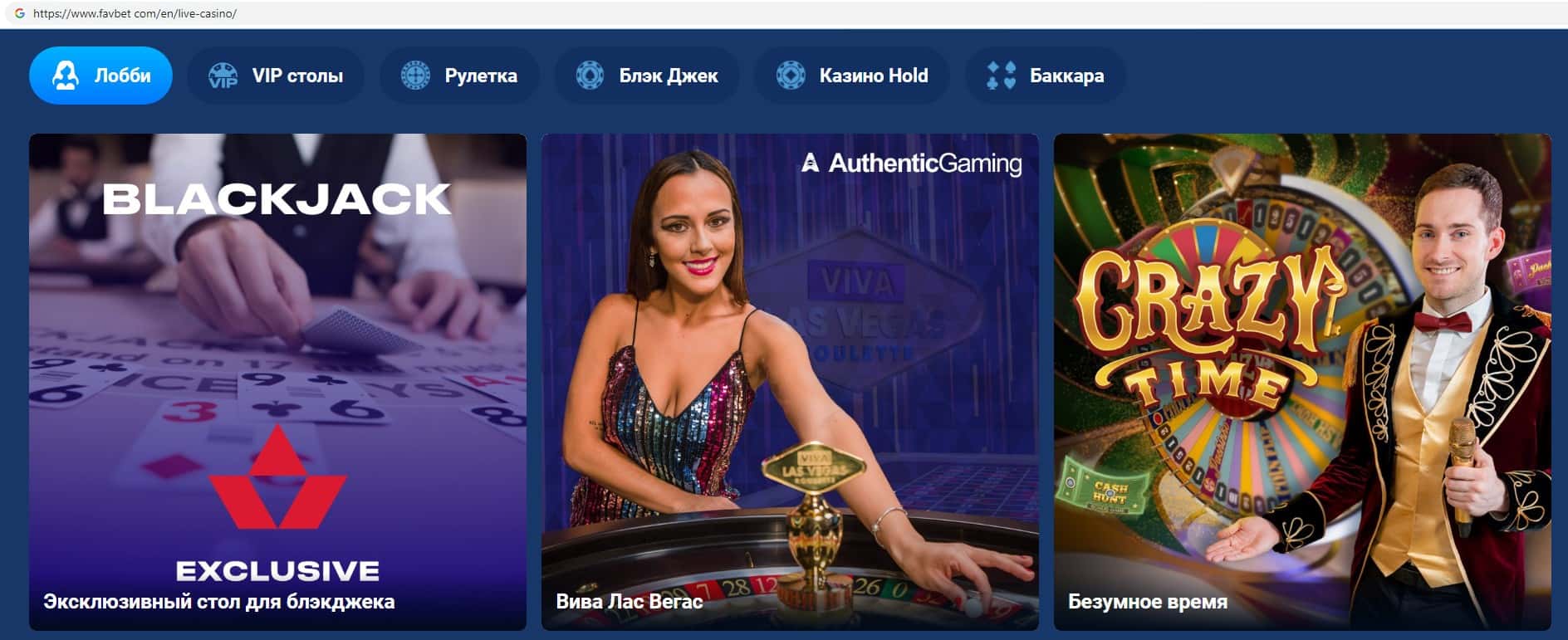Click the Лобби dealer avatar icon

66,76
